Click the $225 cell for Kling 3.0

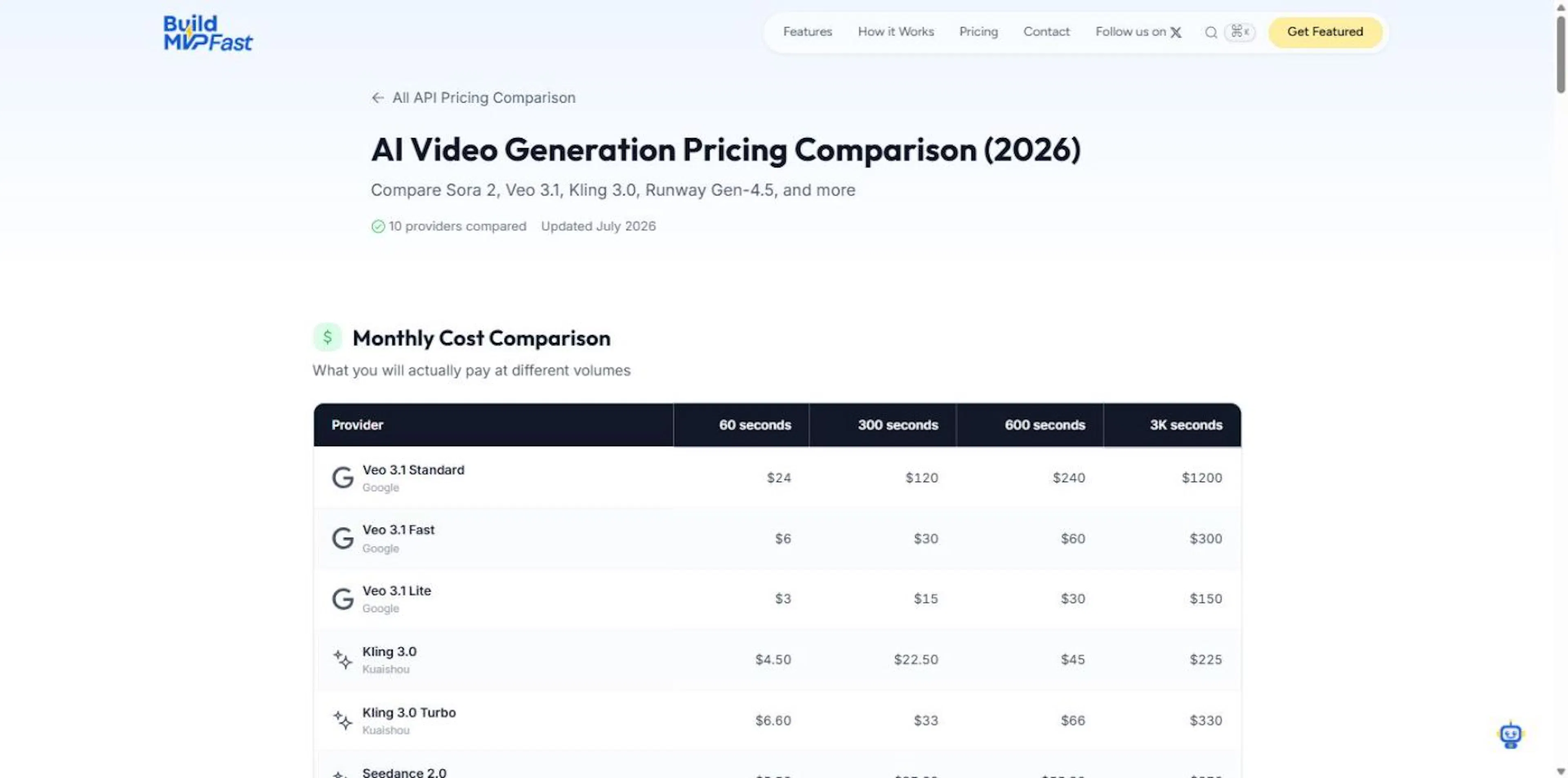pyautogui.click(x=1206, y=659)
